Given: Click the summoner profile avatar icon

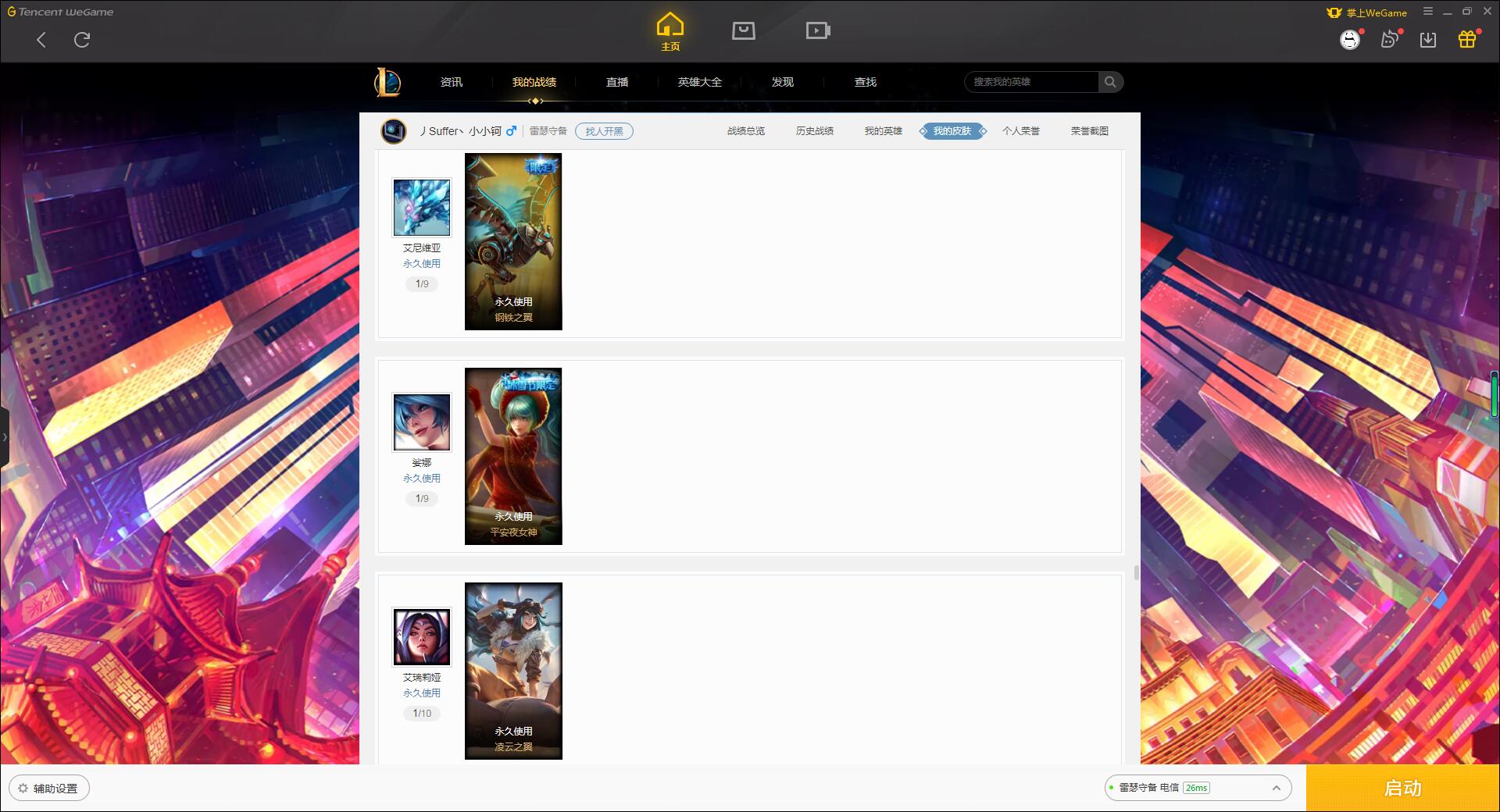Looking at the screenshot, I should (x=394, y=131).
